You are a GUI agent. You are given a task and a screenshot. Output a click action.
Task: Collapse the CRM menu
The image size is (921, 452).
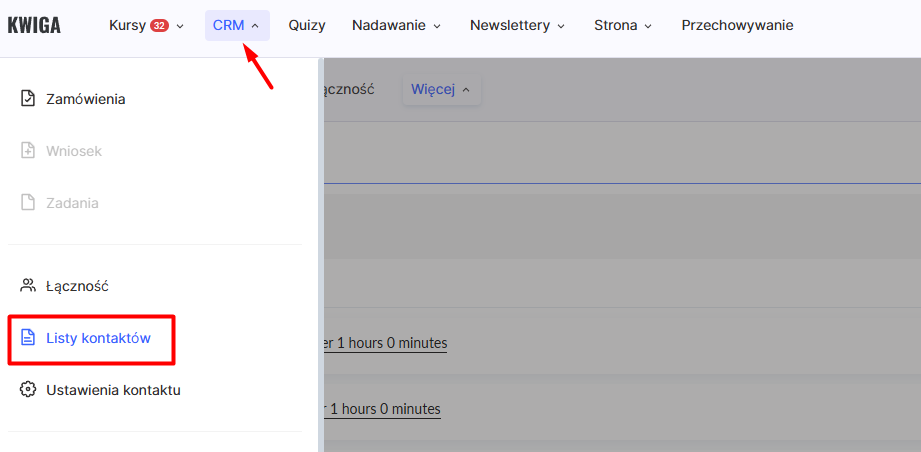coord(237,25)
